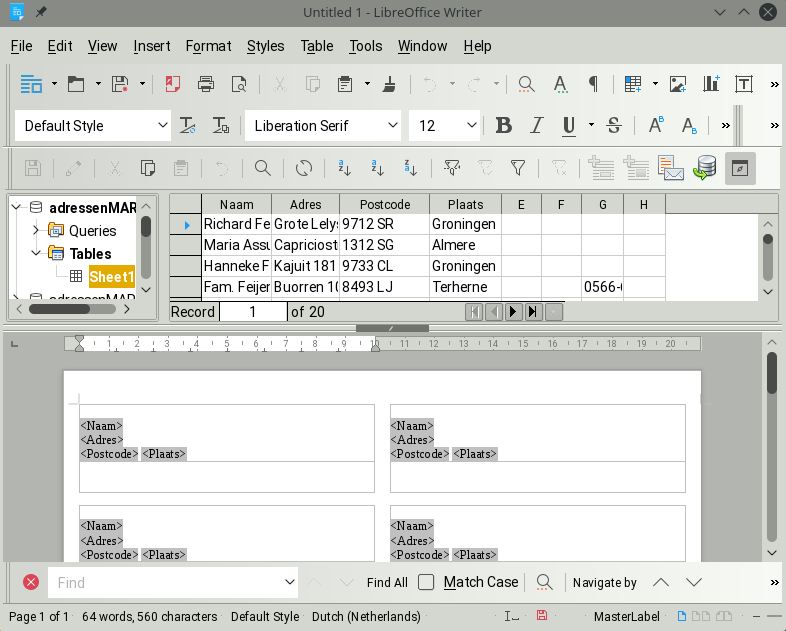Open the paragraph style dropdown showing Default Style
Screen dimensions: 786x631
point(164,125)
